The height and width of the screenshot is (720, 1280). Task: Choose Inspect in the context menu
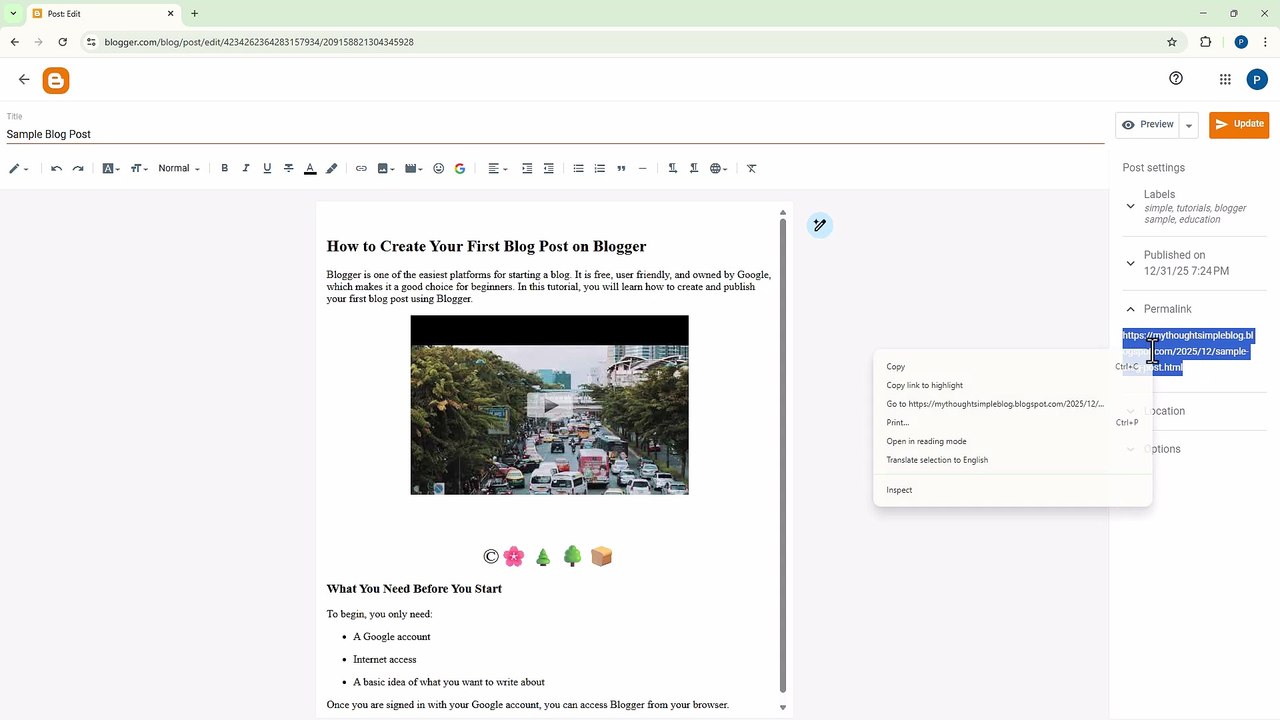pos(1012,490)
